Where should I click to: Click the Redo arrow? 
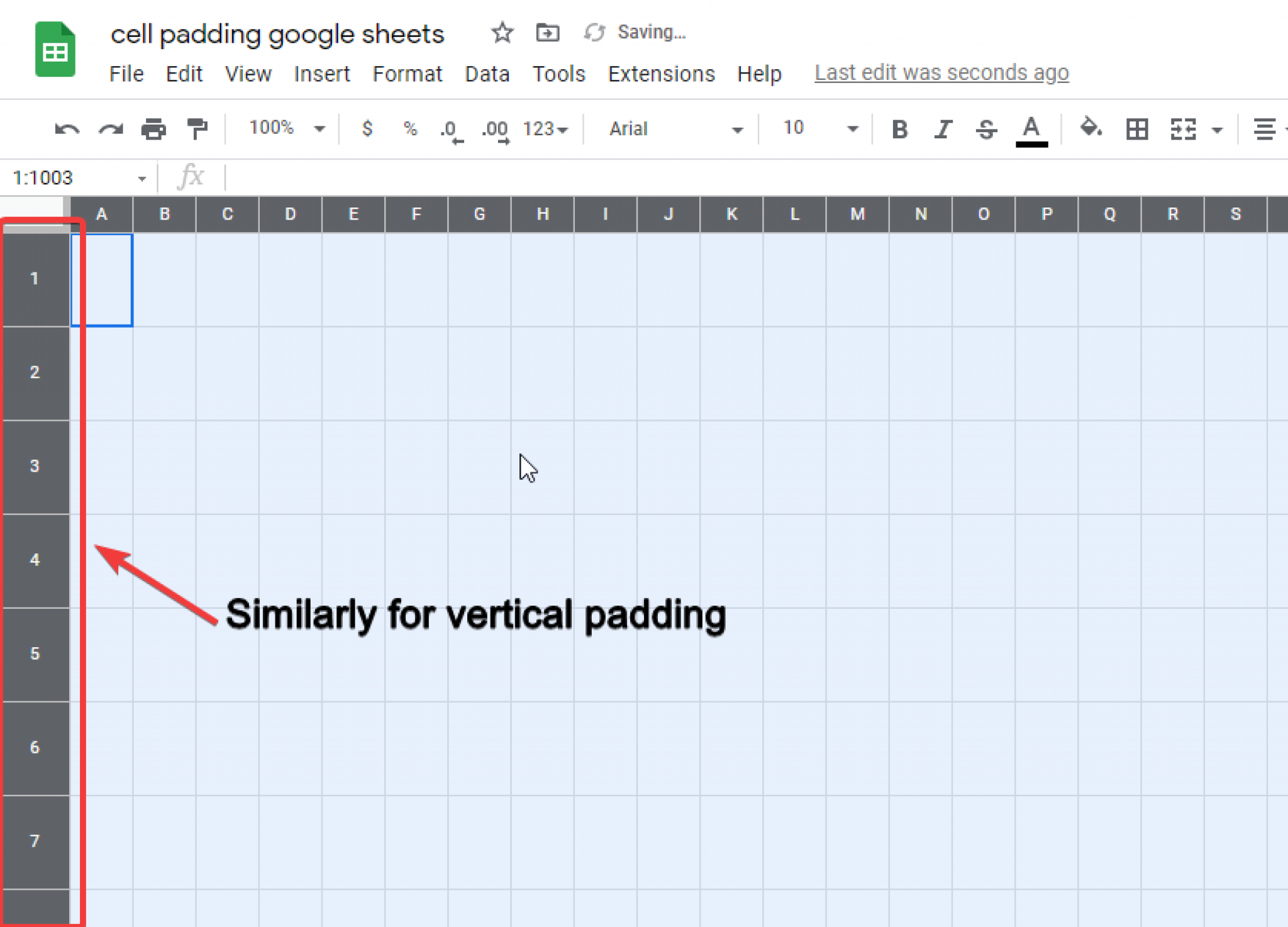111,129
